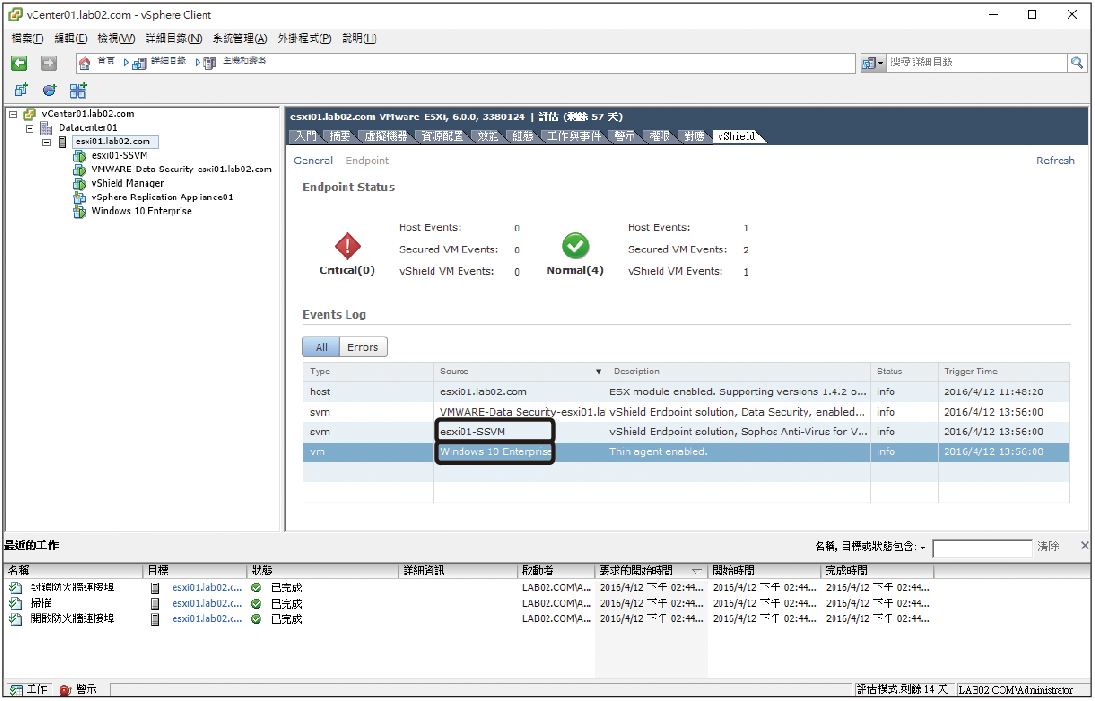Collapse the Datacenter01 tree node
Screen dimensions: 1095x701
[x=29, y=128]
